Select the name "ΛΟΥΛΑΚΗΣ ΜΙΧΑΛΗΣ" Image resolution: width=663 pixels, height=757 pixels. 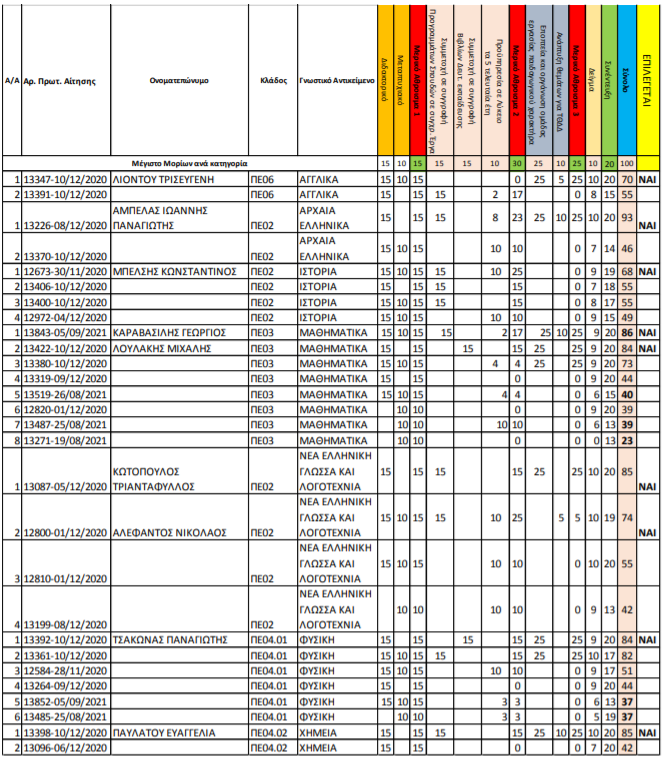point(162,348)
